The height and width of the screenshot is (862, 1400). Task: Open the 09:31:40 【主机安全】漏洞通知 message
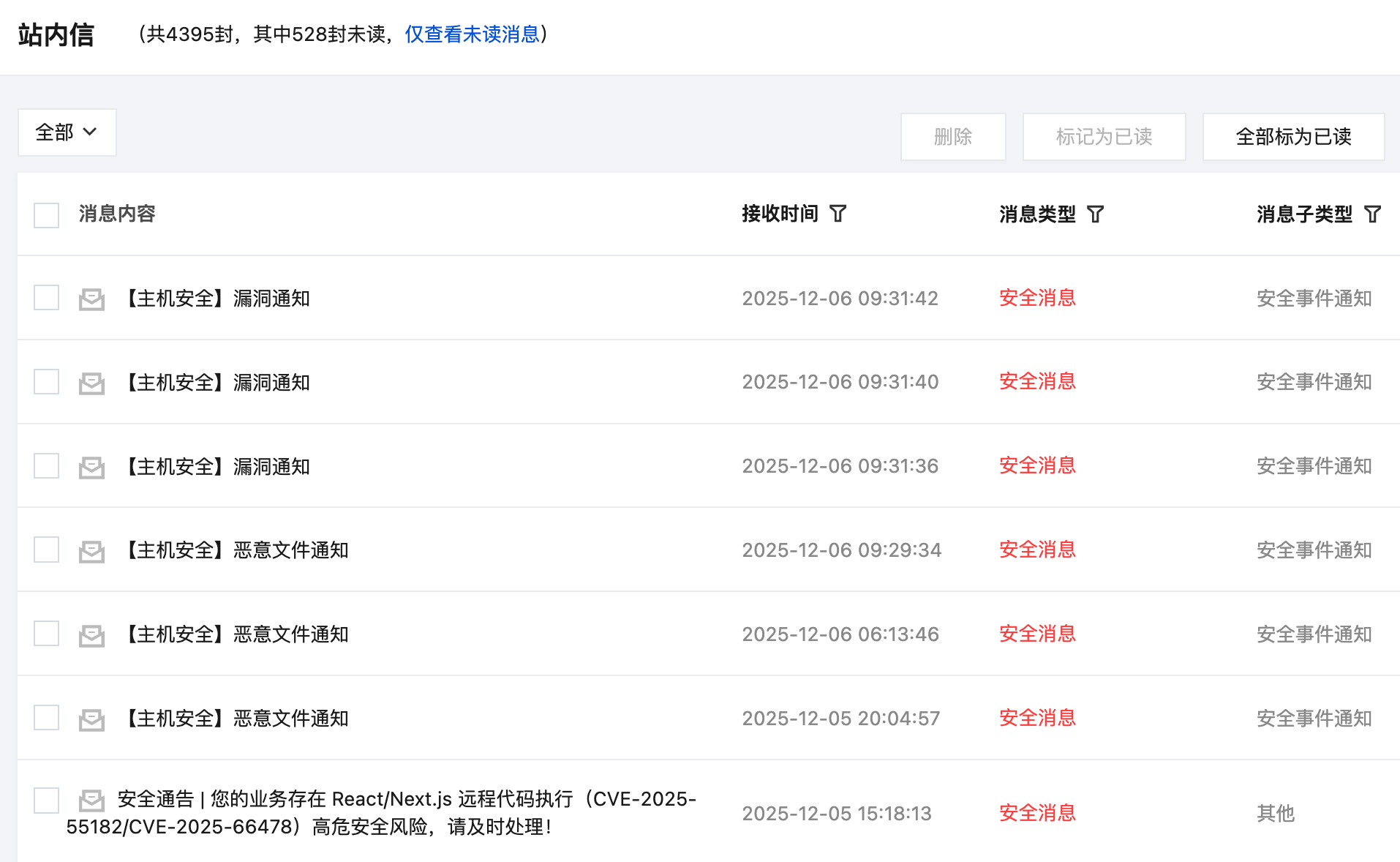(218, 383)
